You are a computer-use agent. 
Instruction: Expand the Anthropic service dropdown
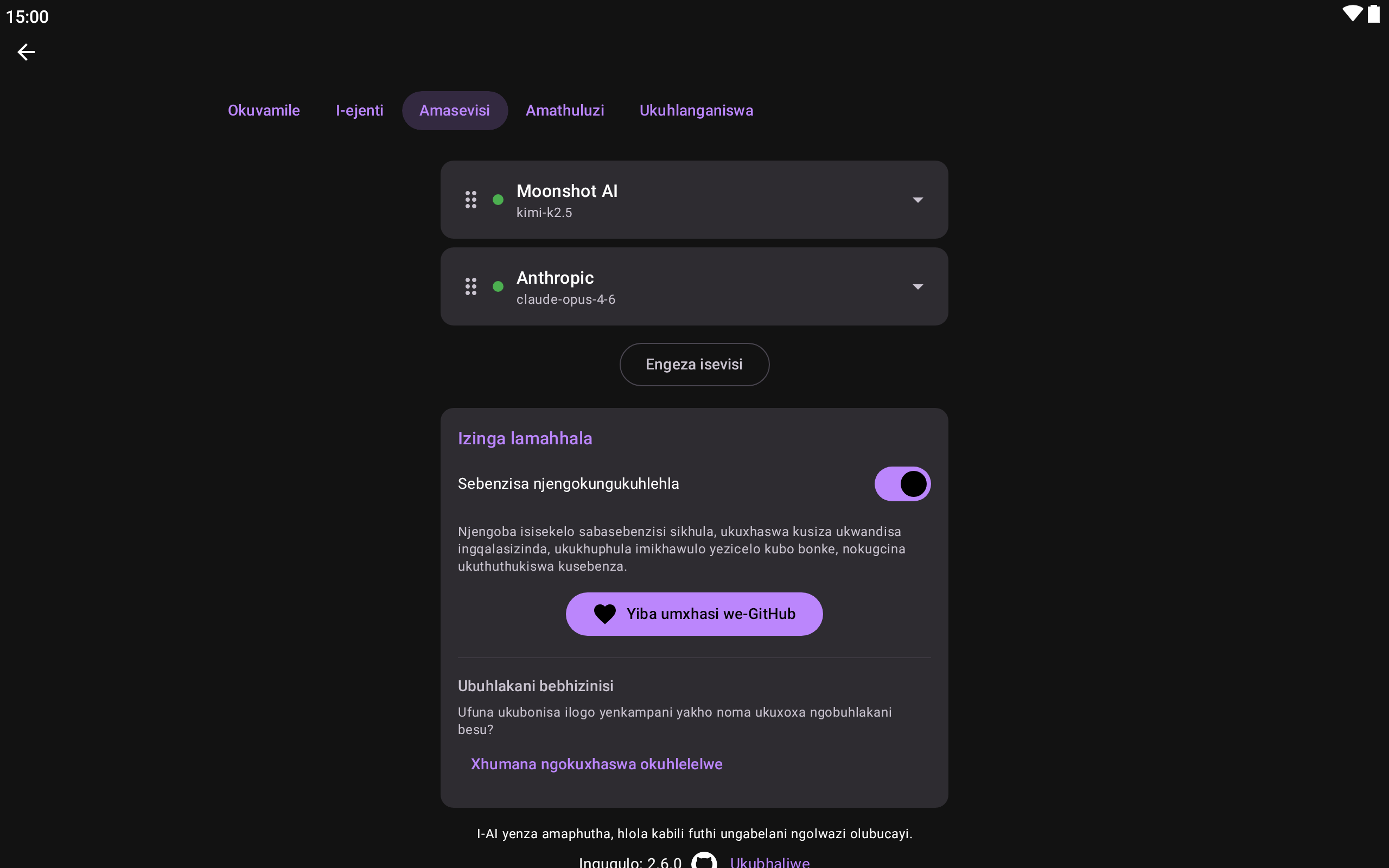[x=918, y=286]
